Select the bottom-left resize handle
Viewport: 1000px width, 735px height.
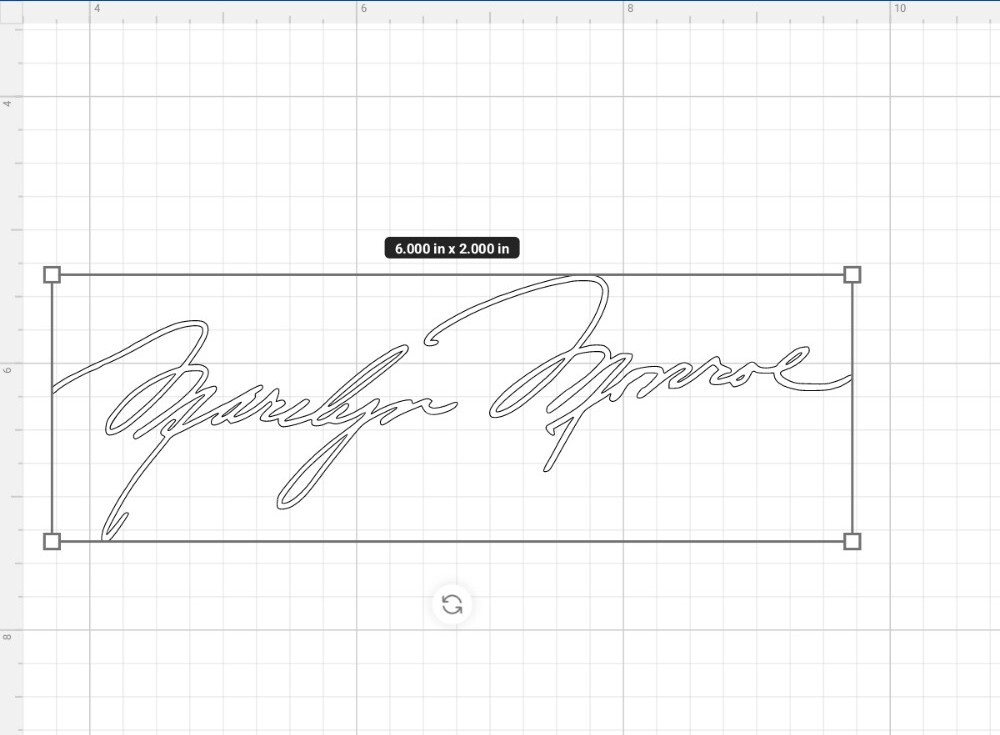[52, 542]
